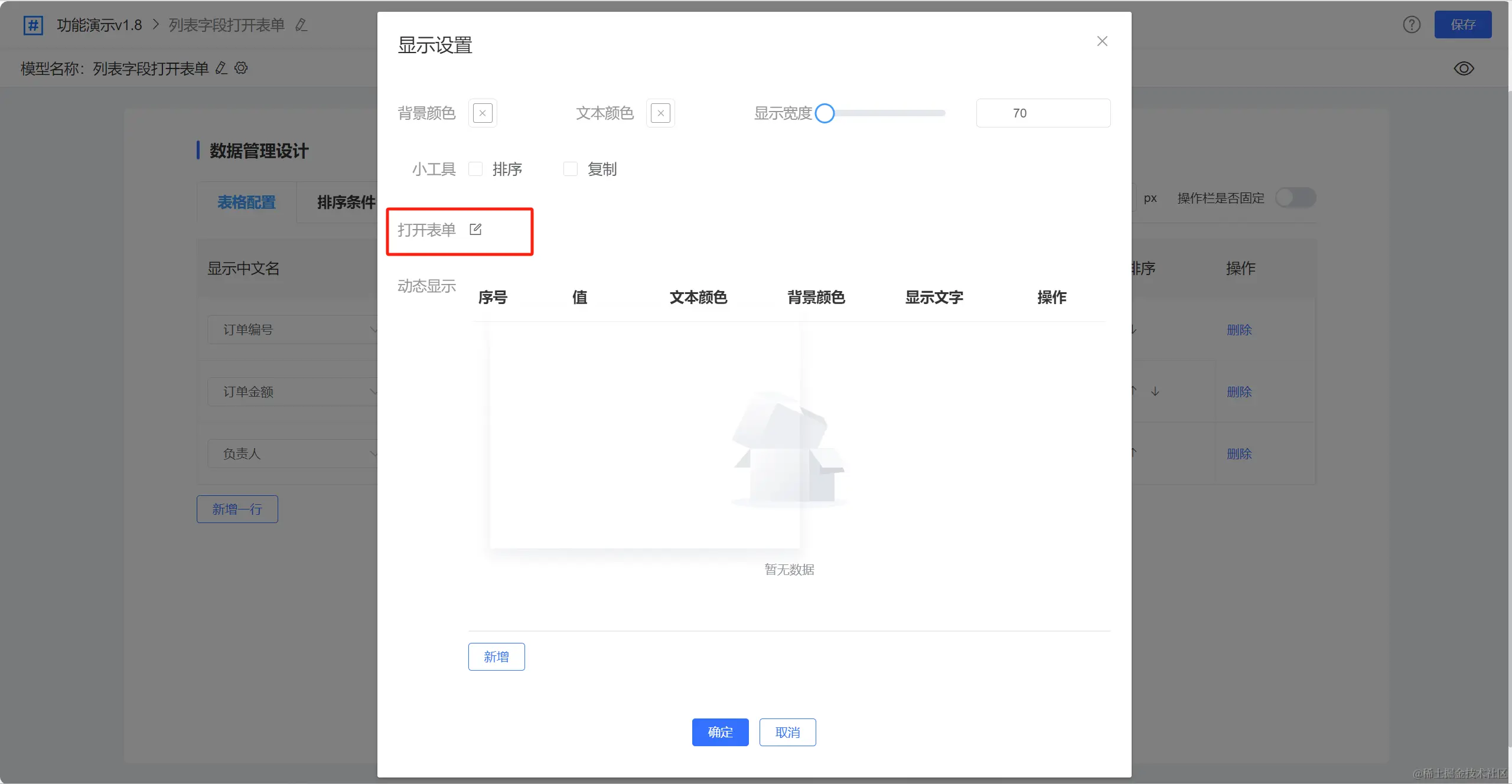This screenshot has height=784, width=1512.
Task: Click the pencil icon next to breadcrumb title
Action: (301, 25)
